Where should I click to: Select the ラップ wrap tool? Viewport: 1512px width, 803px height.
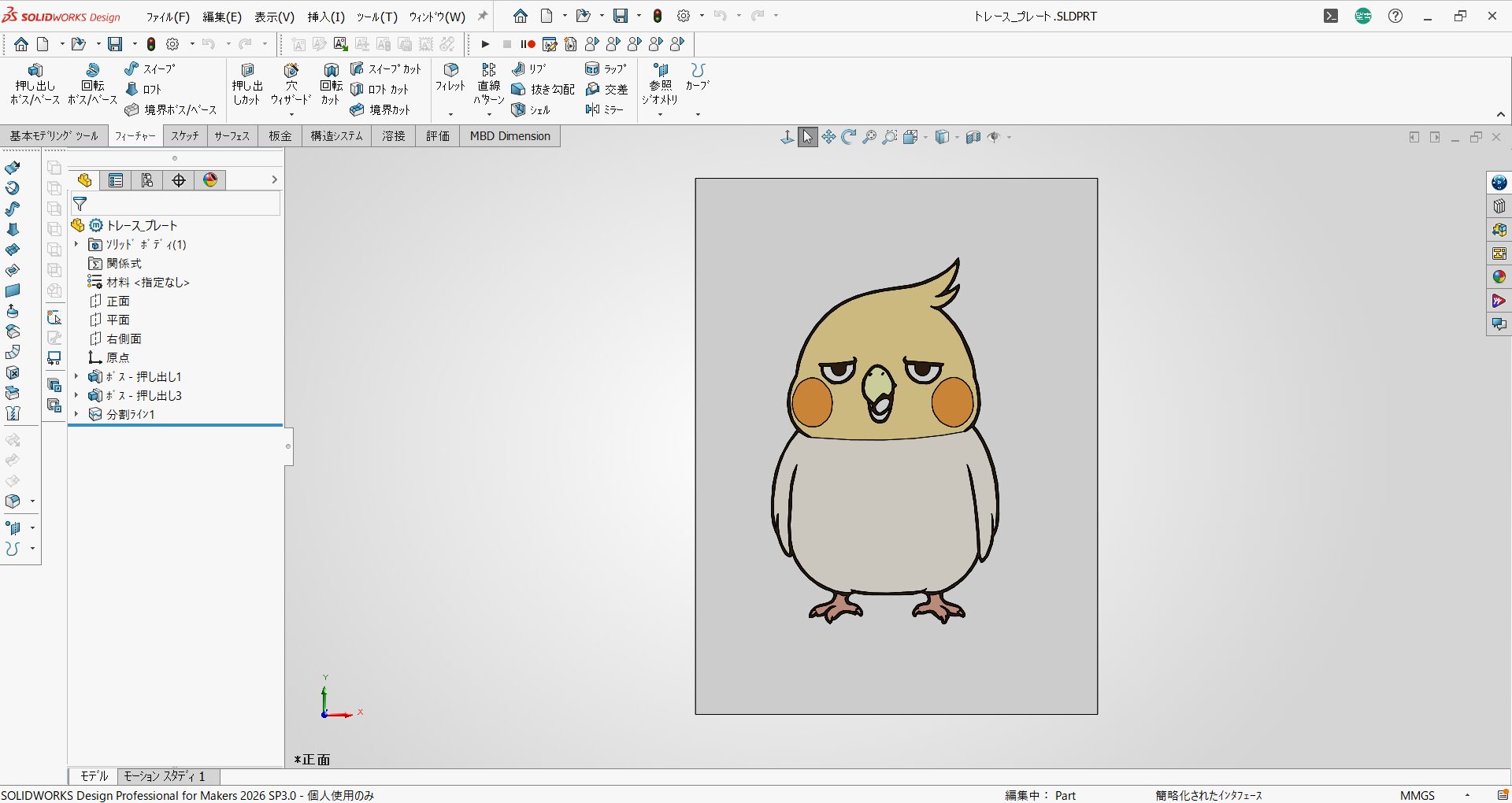pos(606,69)
